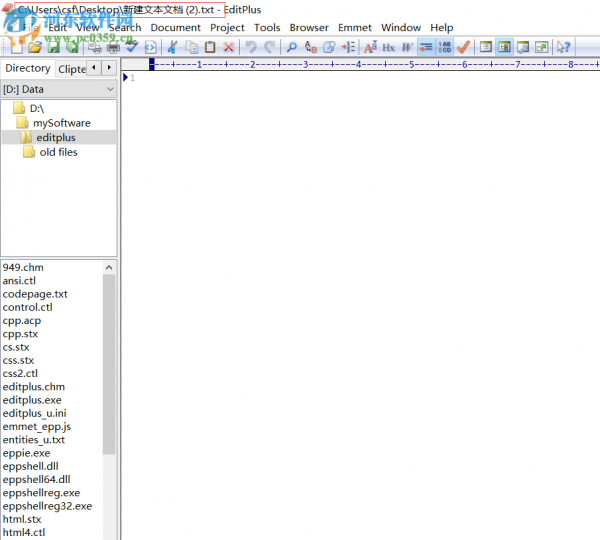Click the Paste clipboard icon
The height and width of the screenshot is (540, 600).
point(210,47)
